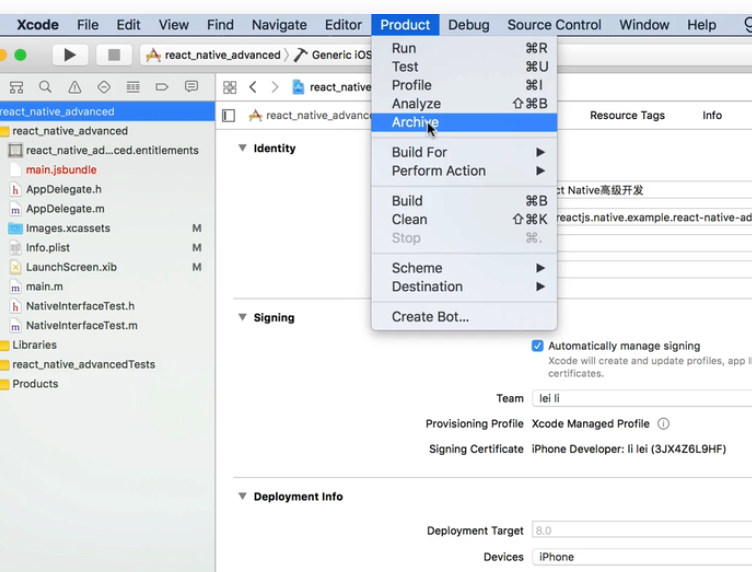The image size is (752, 572).
Task: Open the Breakpoint navigator tag icon
Action: pyautogui.click(x=162, y=87)
